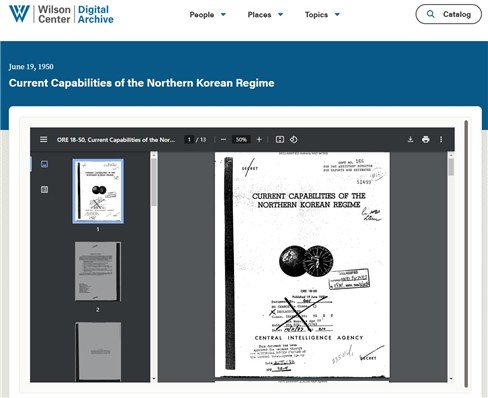Go to the Wilson Center Digital Archive home
488x398 pixels.
point(61,14)
